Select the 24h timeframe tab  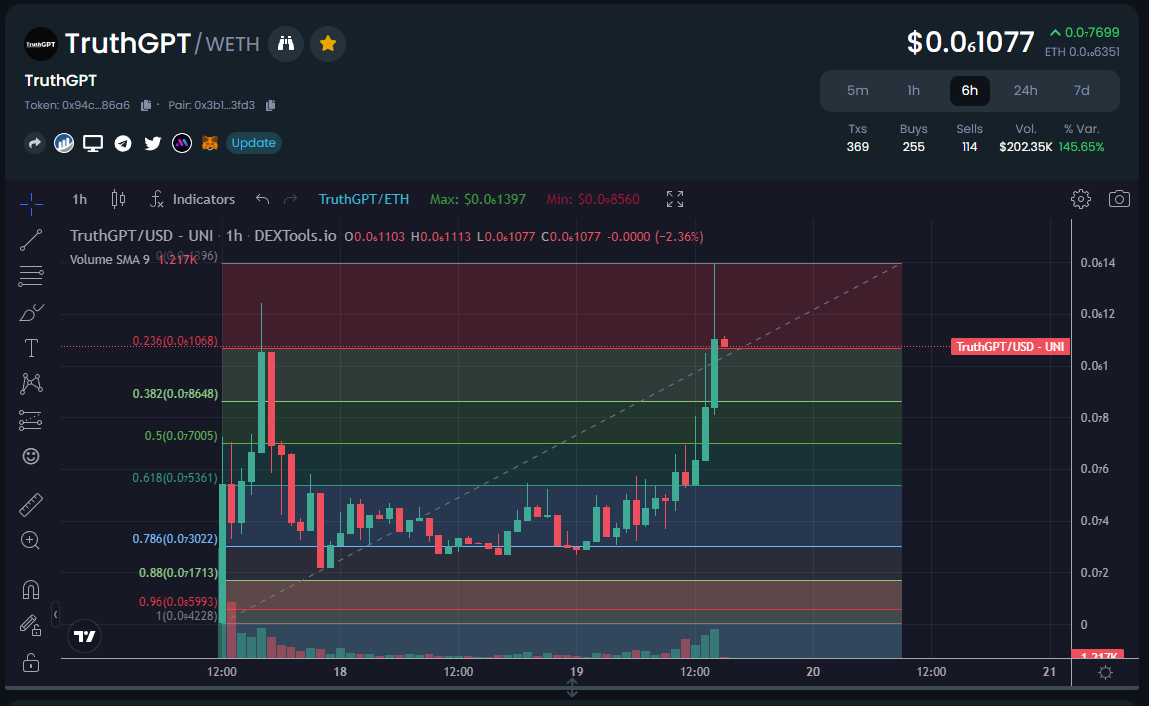point(1025,91)
